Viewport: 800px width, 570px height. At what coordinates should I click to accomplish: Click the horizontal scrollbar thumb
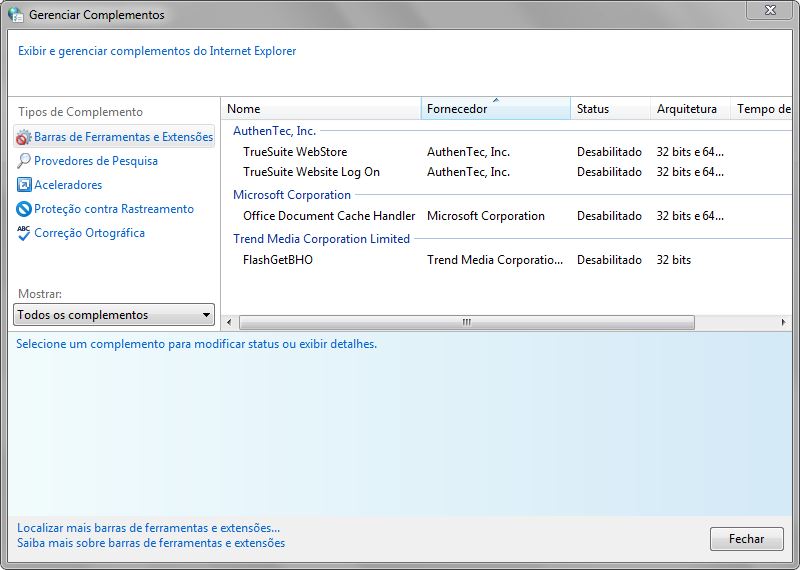point(467,322)
